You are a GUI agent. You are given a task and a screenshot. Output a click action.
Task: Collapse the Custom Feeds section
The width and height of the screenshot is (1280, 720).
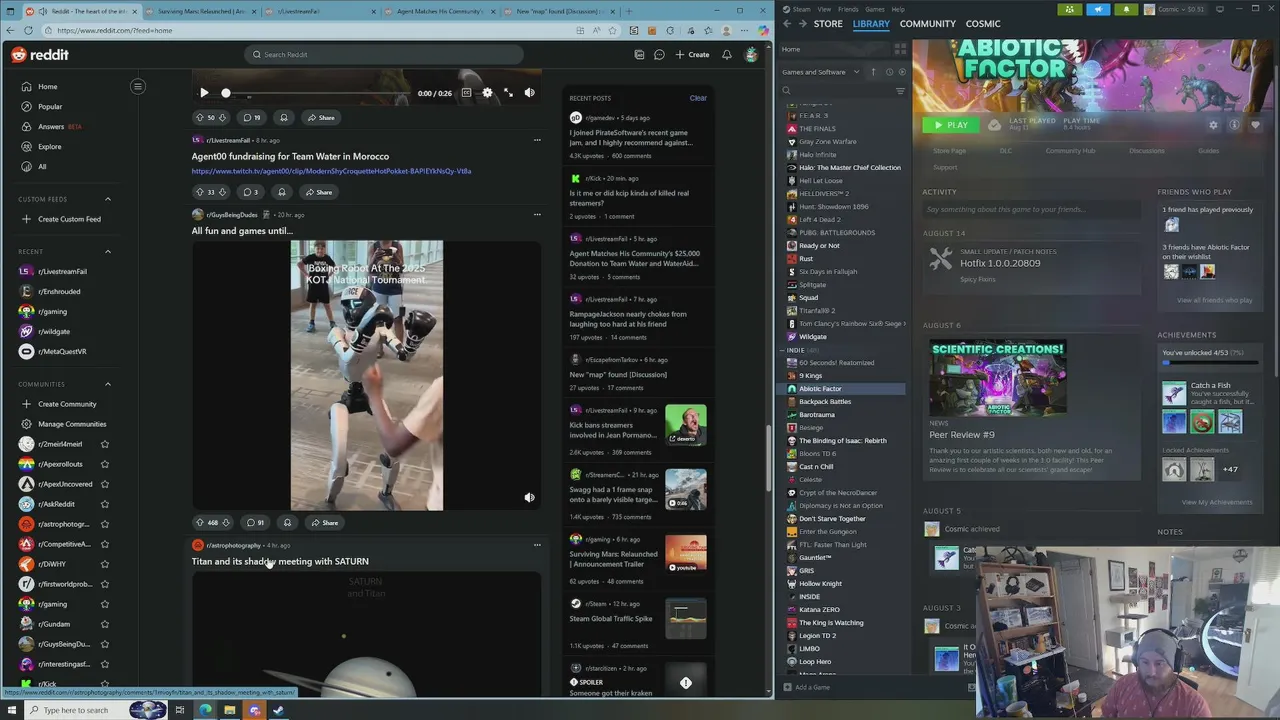coord(108,199)
